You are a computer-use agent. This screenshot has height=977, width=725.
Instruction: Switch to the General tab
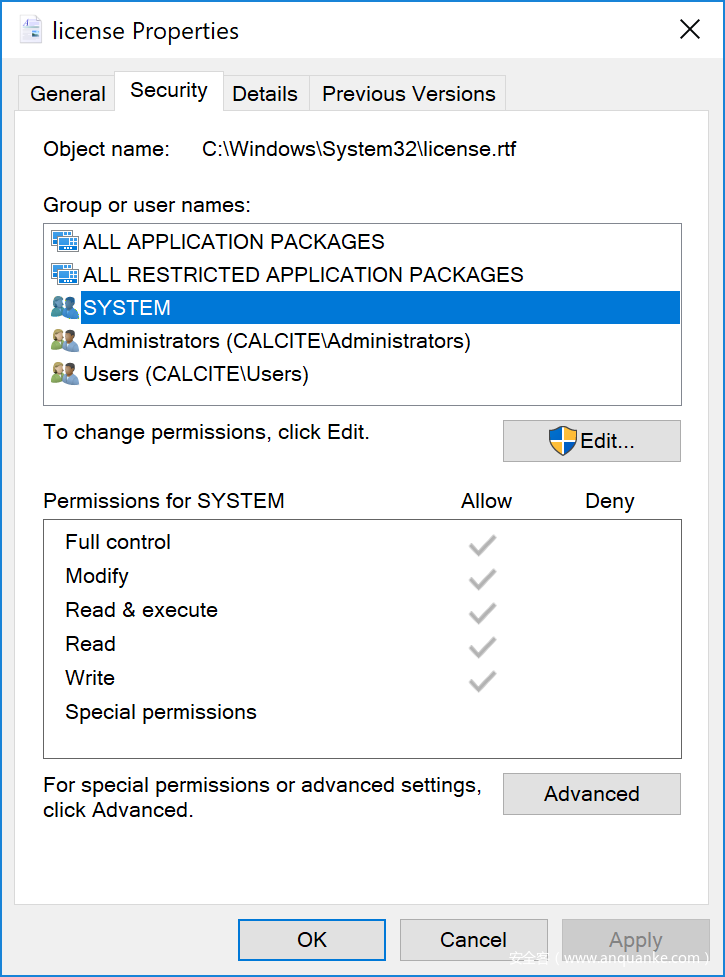tap(67, 94)
